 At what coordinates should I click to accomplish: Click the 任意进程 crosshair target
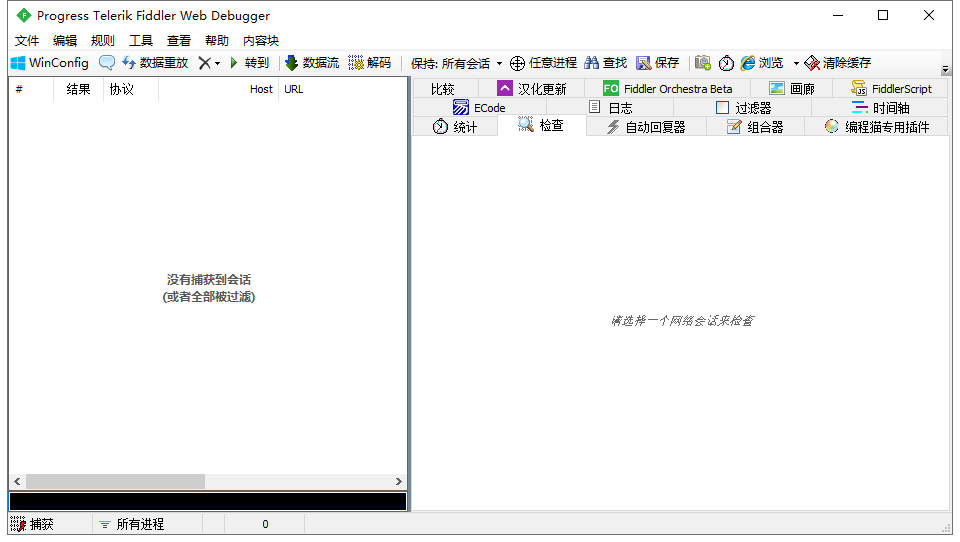544,62
